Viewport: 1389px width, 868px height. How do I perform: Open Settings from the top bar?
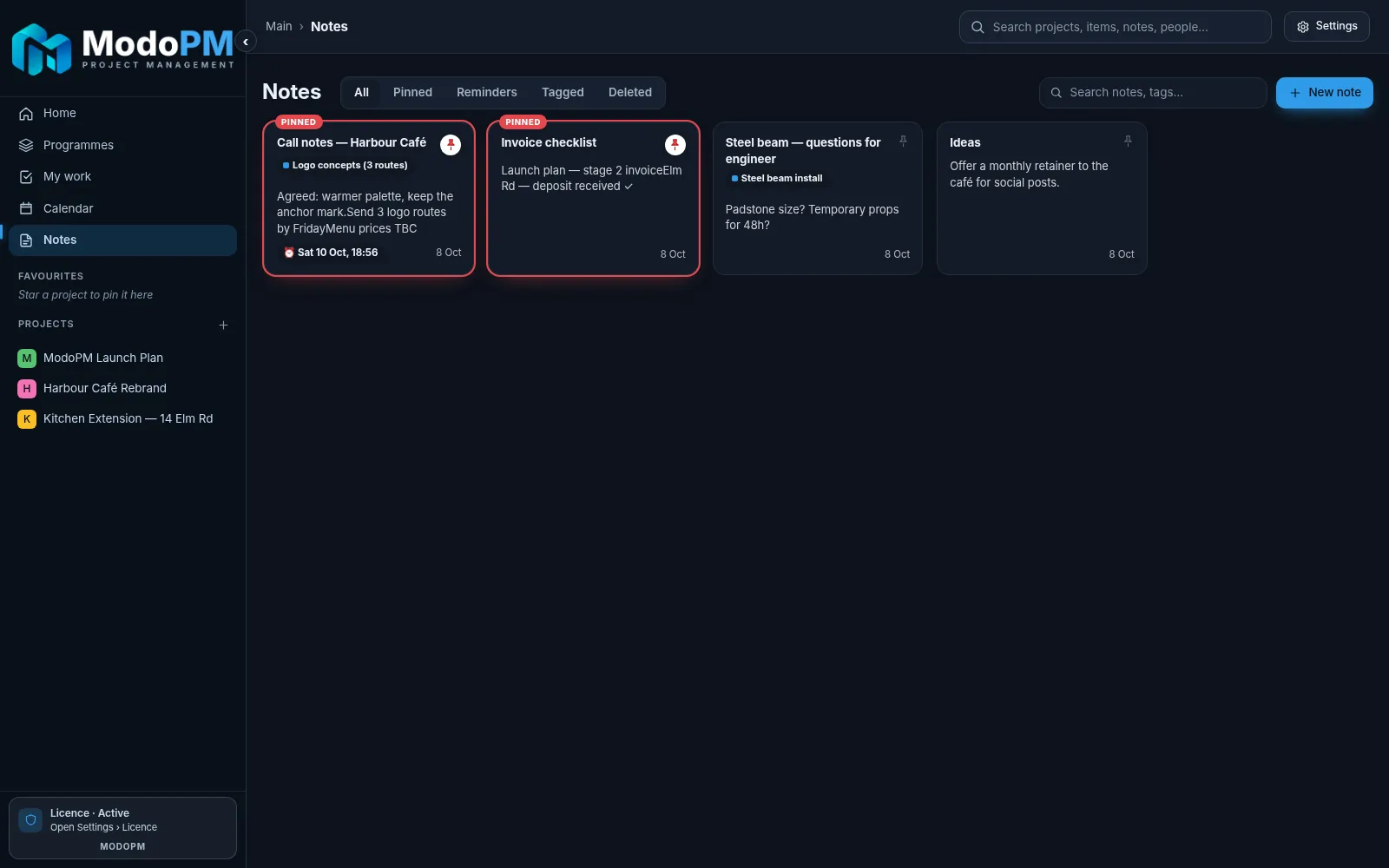[x=1326, y=26]
